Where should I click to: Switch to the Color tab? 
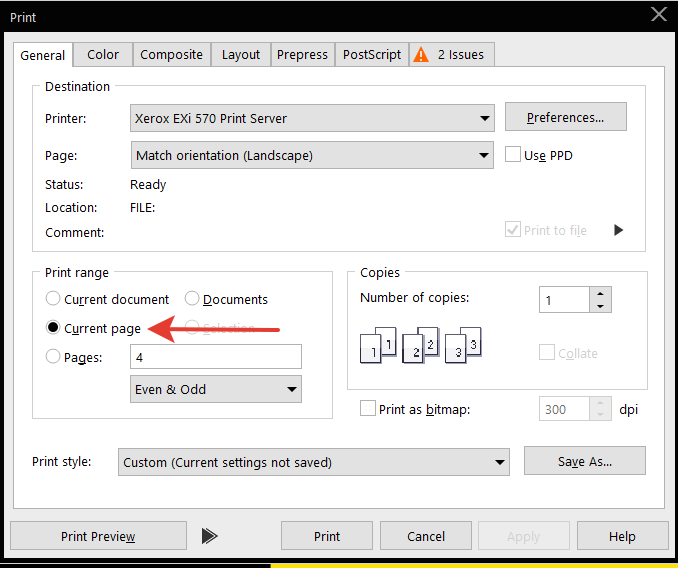coord(103,54)
